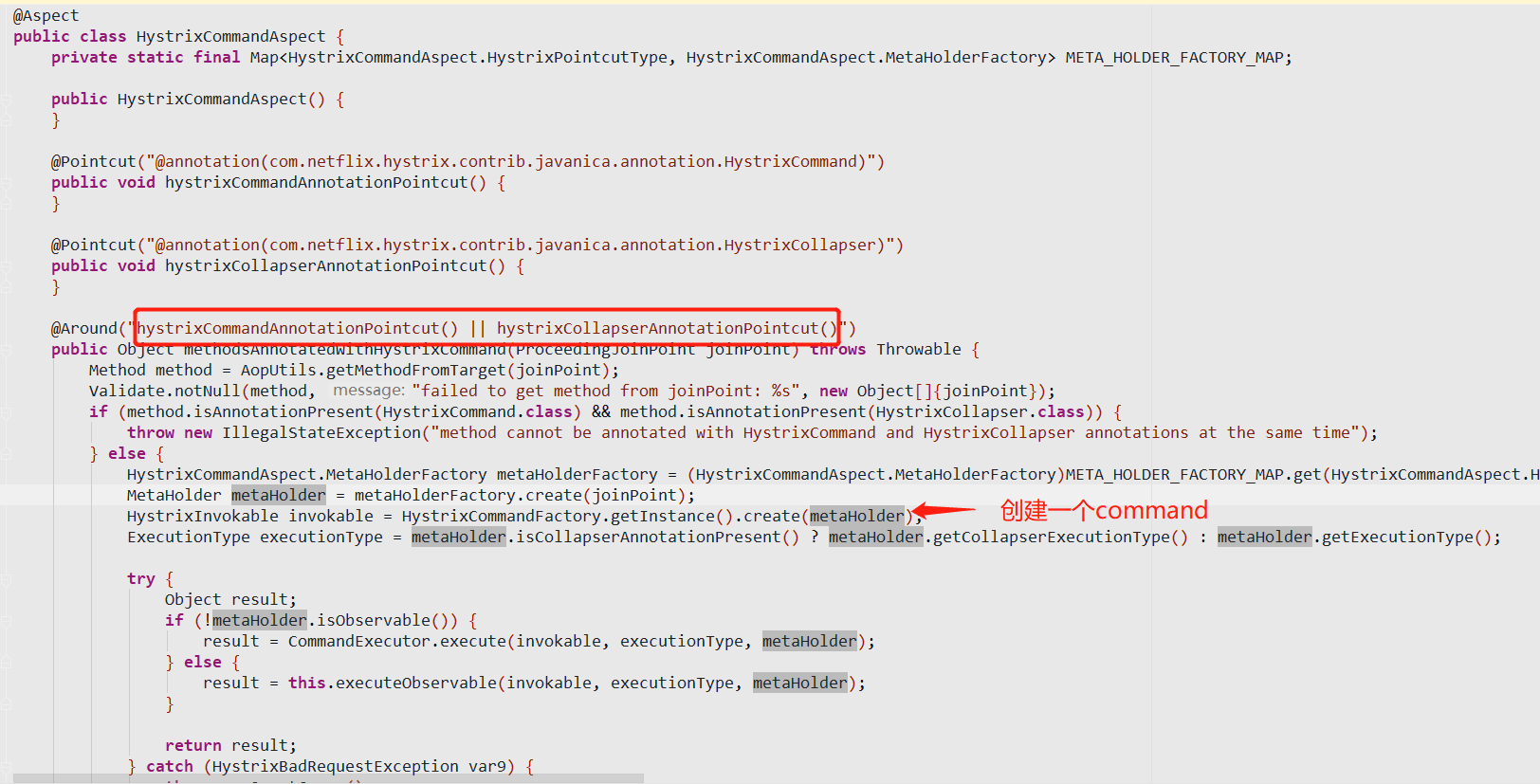Click the red 创建一个command annotation text
Screen dimensions: 1540x784
1104,511
